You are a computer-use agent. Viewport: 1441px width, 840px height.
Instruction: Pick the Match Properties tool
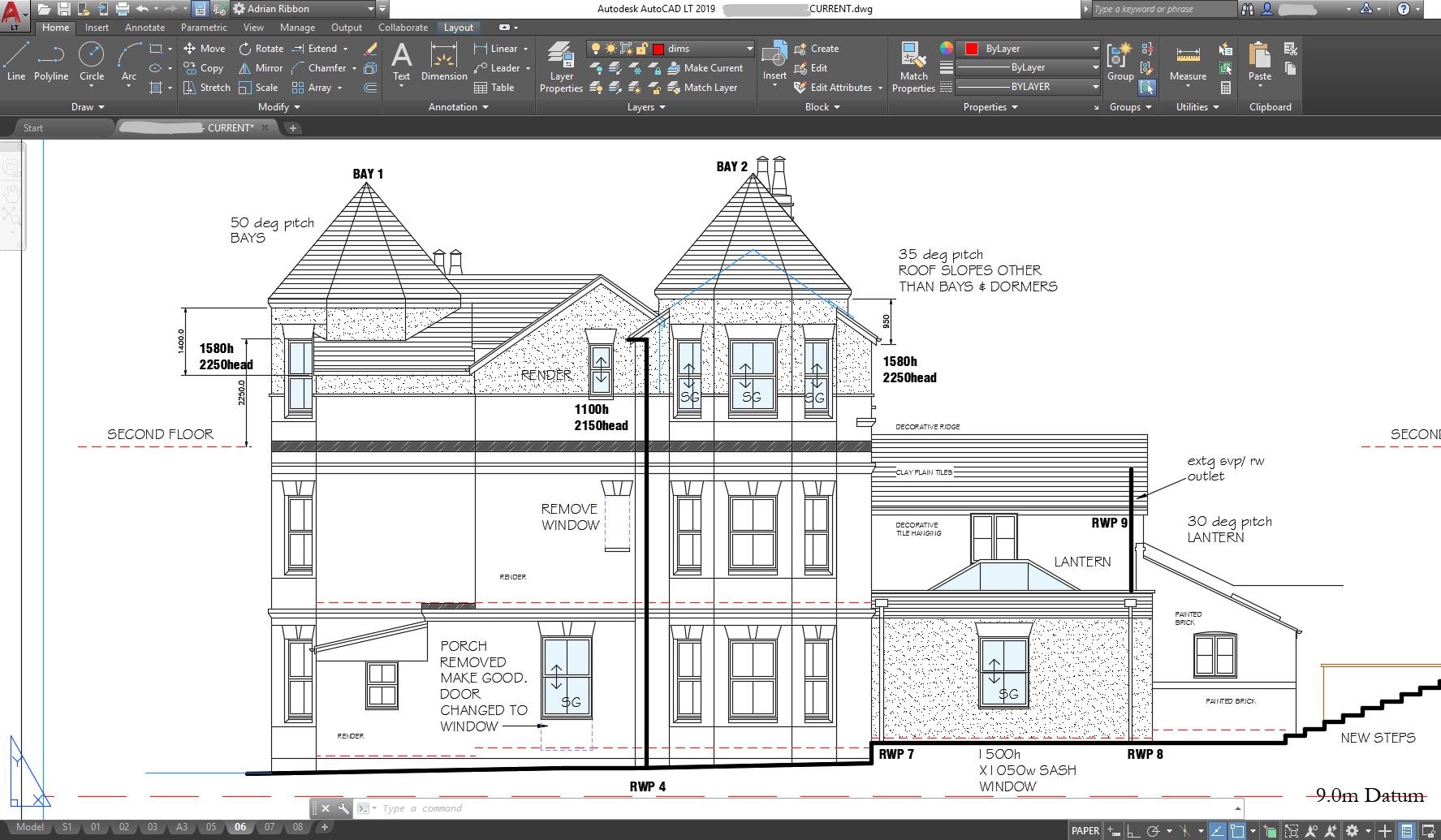(x=913, y=68)
